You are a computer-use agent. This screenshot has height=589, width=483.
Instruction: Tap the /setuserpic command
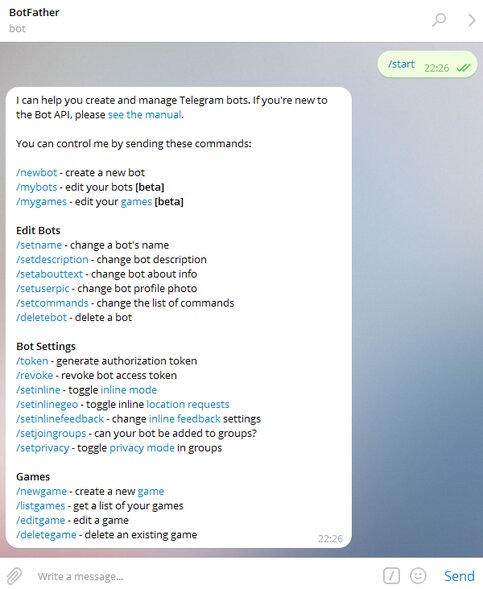(x=42, y=288)
